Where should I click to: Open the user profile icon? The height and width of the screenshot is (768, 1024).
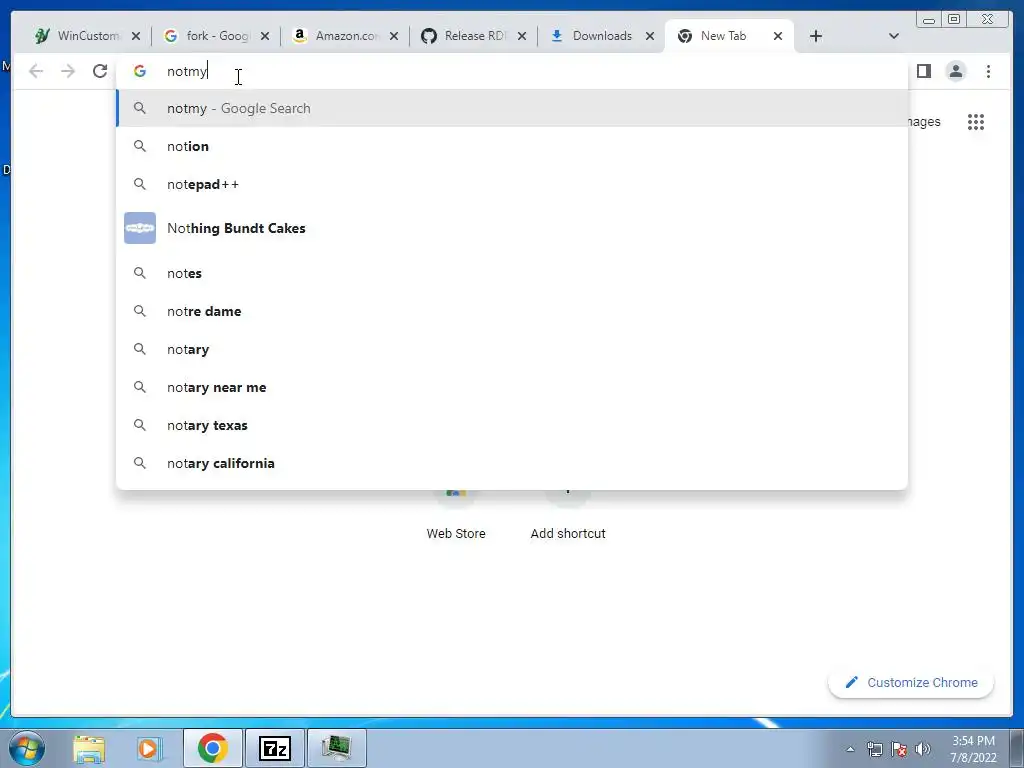point(955,71)
